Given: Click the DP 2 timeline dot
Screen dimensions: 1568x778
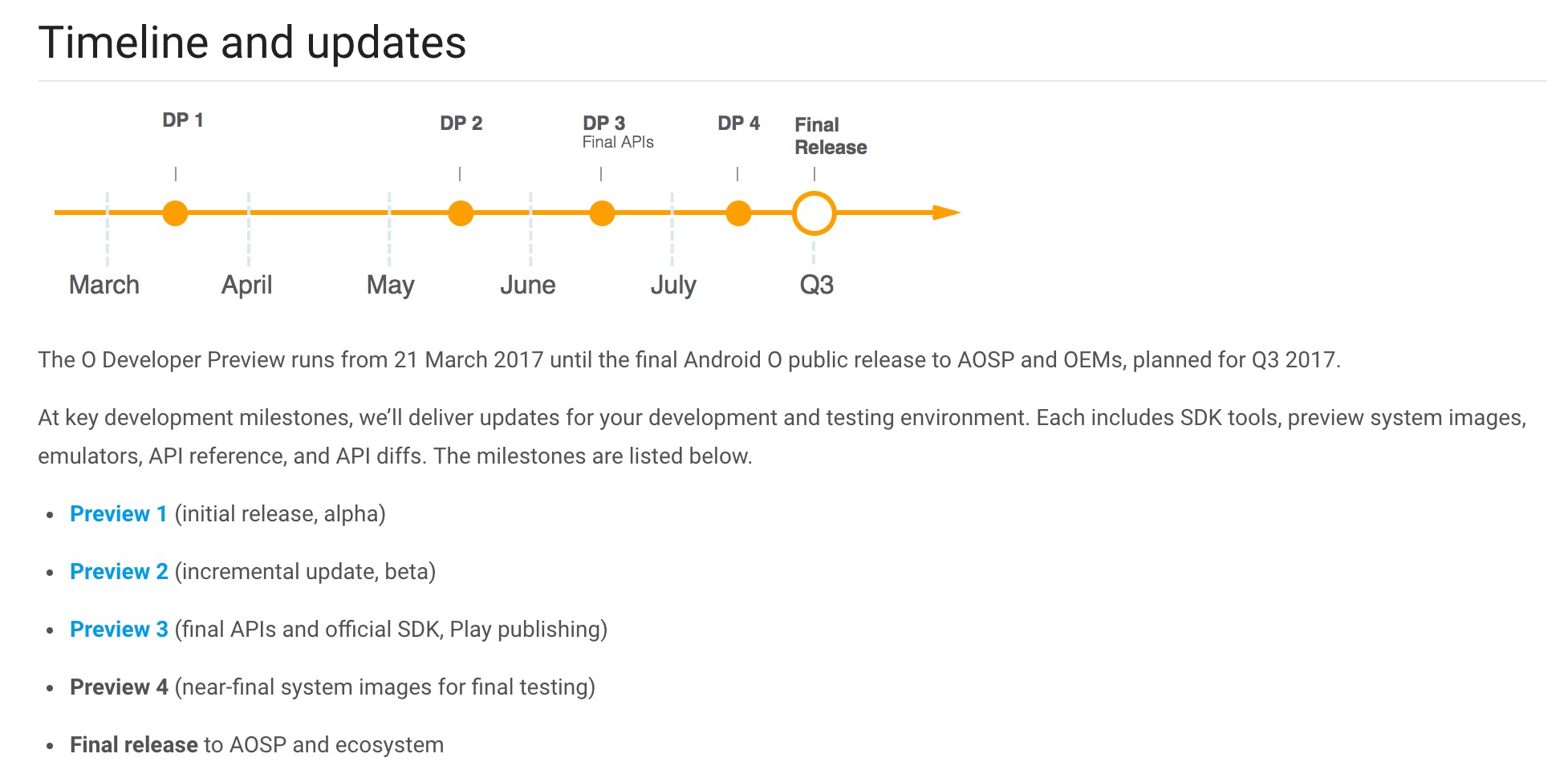Looking at the screenshot, I should [x=461, y=213].
